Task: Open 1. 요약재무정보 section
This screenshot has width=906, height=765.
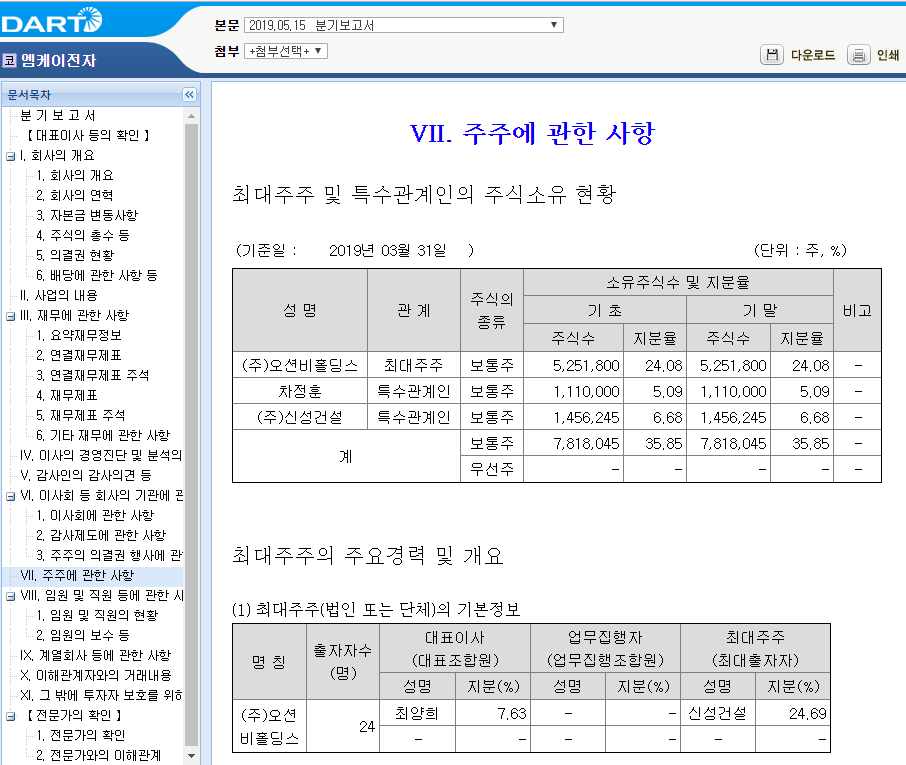Action: point(79,335)
